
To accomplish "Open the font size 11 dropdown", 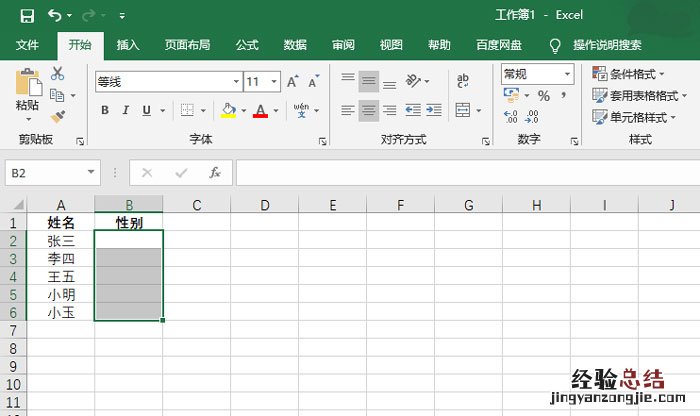I will point(274,82).
